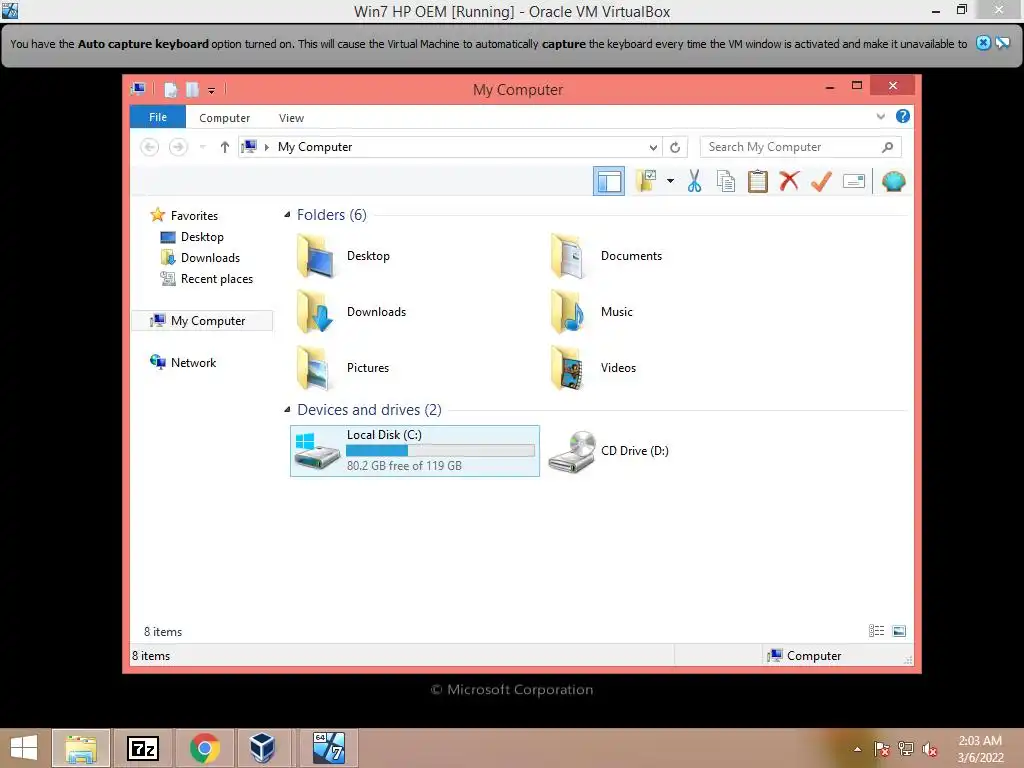Expand the address bar breadcrumb arrow
Image resolution: width=1024 pixels, height=768 pixels.
(x=266, y=147)
